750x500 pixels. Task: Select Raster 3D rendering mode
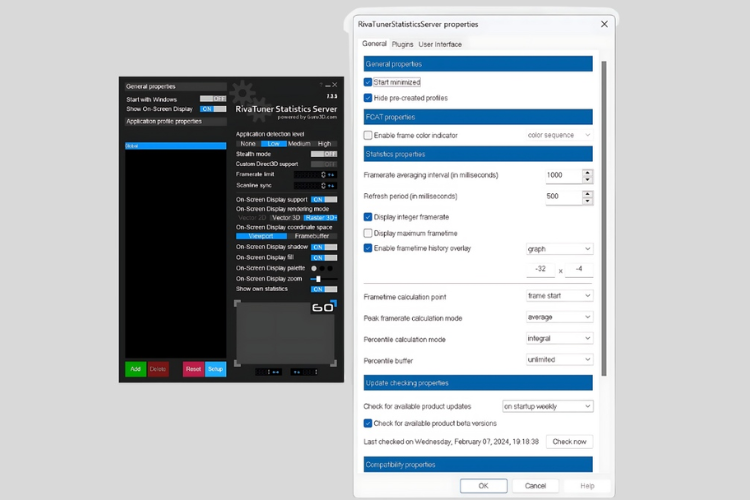(320, 218)
